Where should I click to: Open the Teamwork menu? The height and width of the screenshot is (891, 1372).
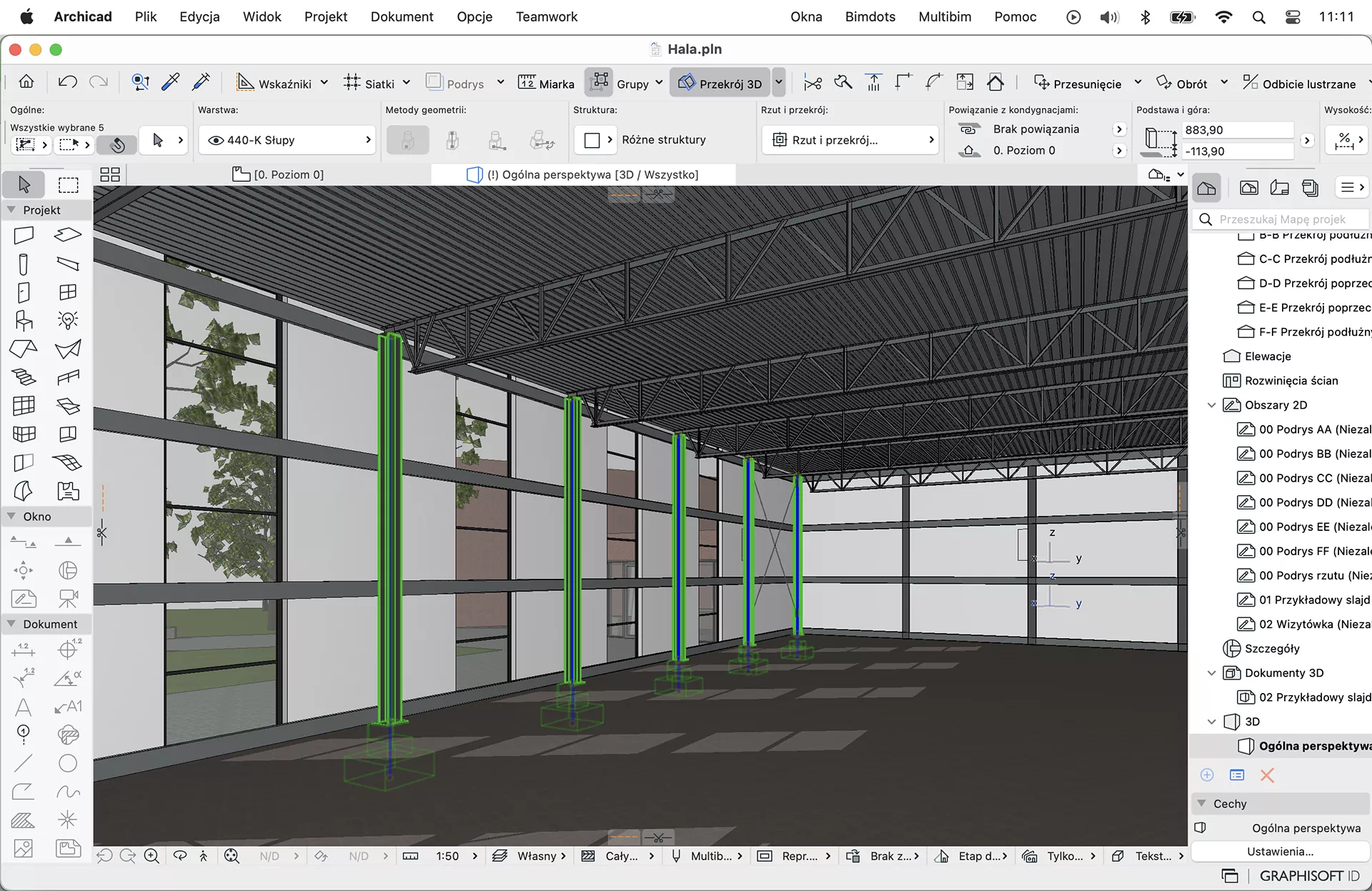pyautogui.click(x=547, y=16)
